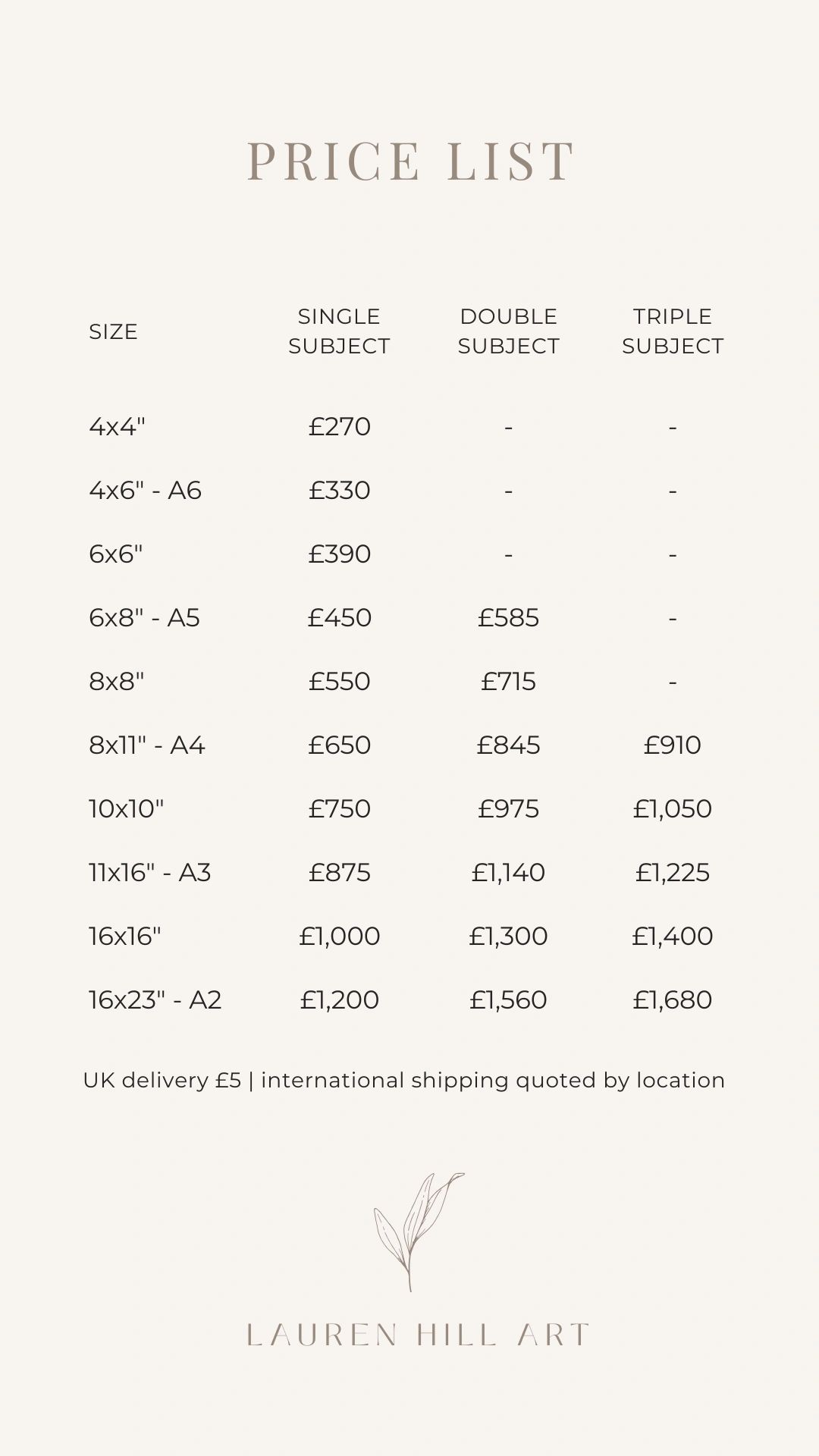Click the £1,300 double subject price
Viewport: 819px width, 1456px height.
coord(508,936)
